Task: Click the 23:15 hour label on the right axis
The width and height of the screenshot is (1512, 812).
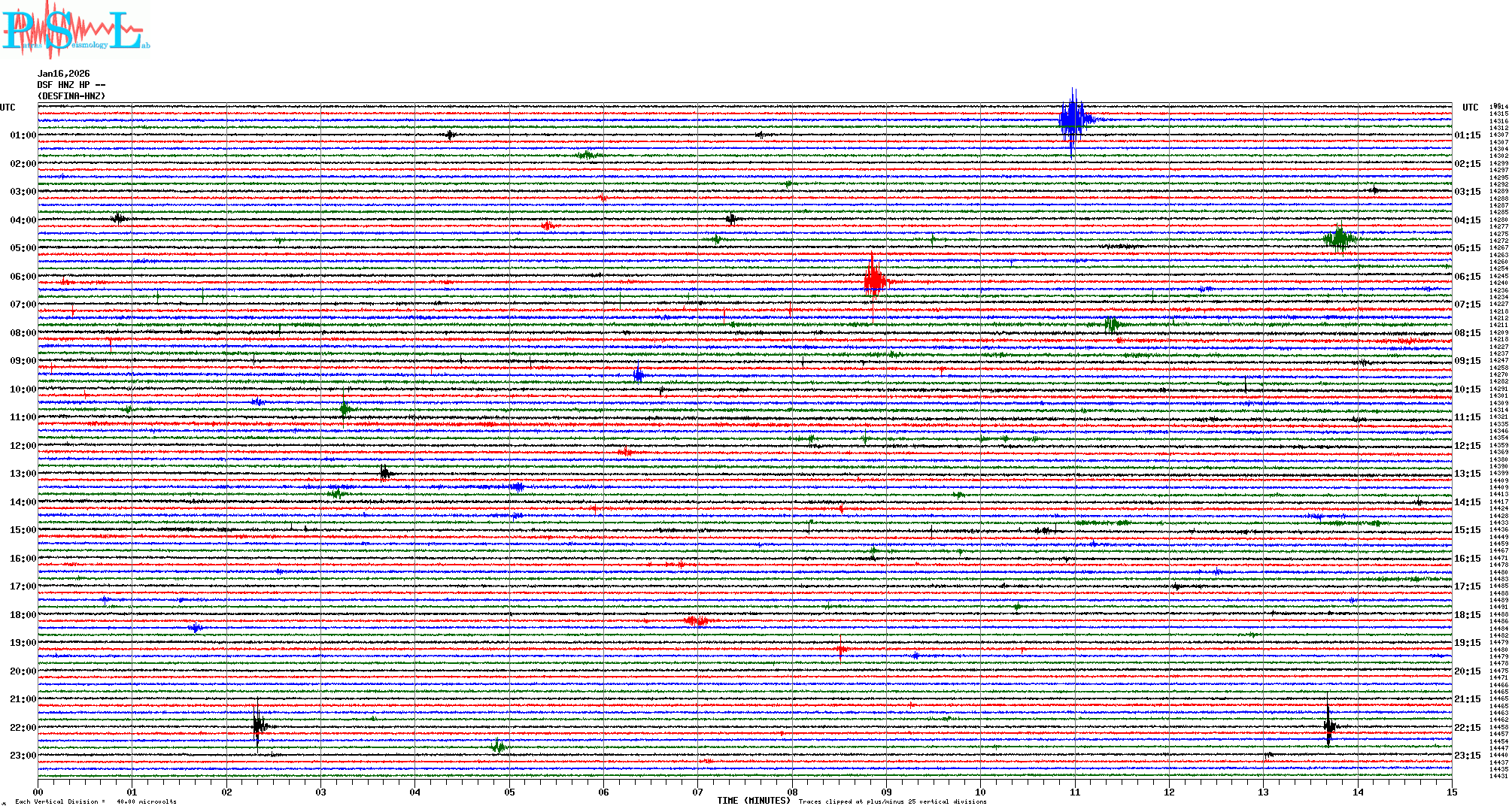Action: point(1467,756)
